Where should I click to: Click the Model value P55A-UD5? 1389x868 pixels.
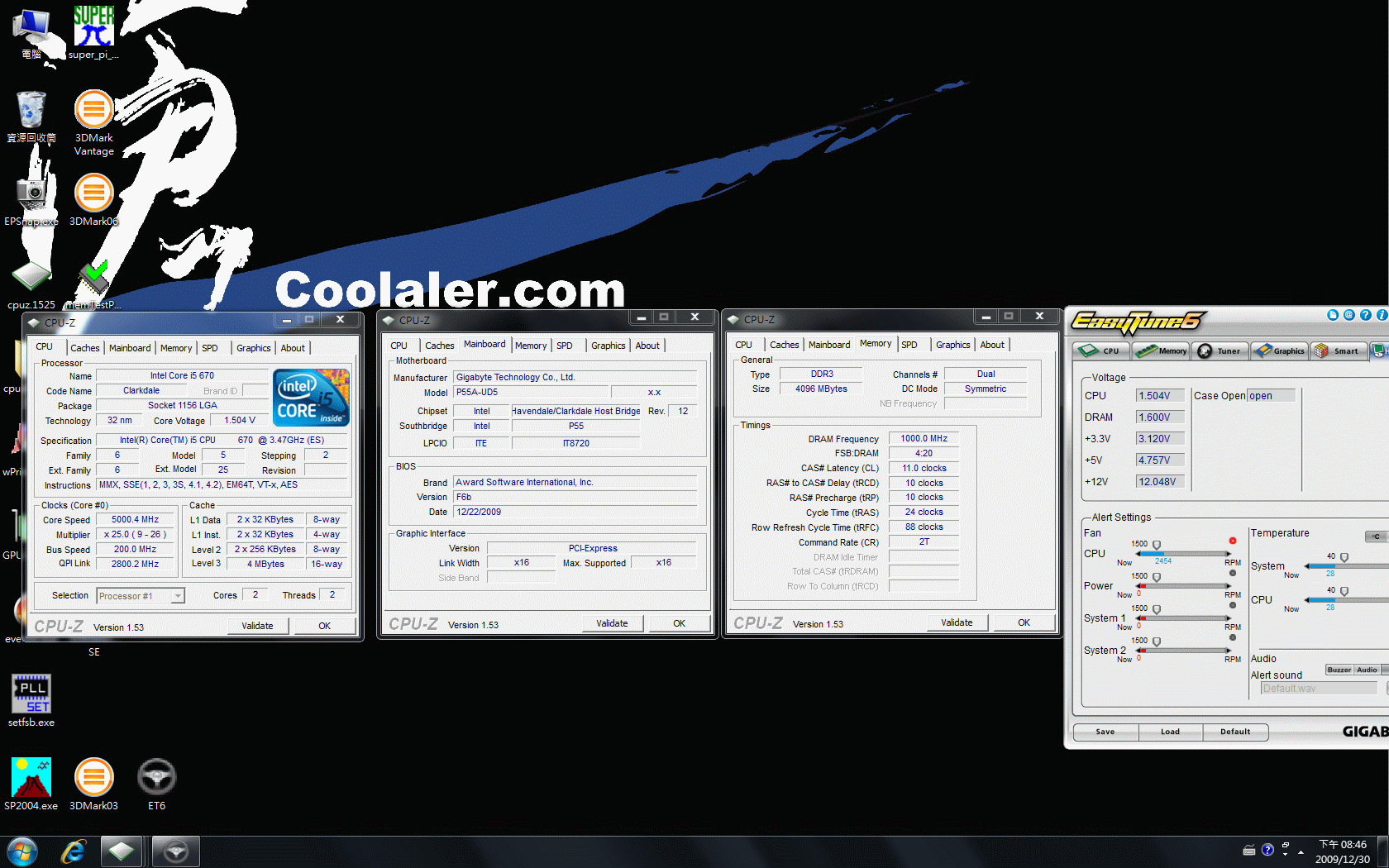532,393
